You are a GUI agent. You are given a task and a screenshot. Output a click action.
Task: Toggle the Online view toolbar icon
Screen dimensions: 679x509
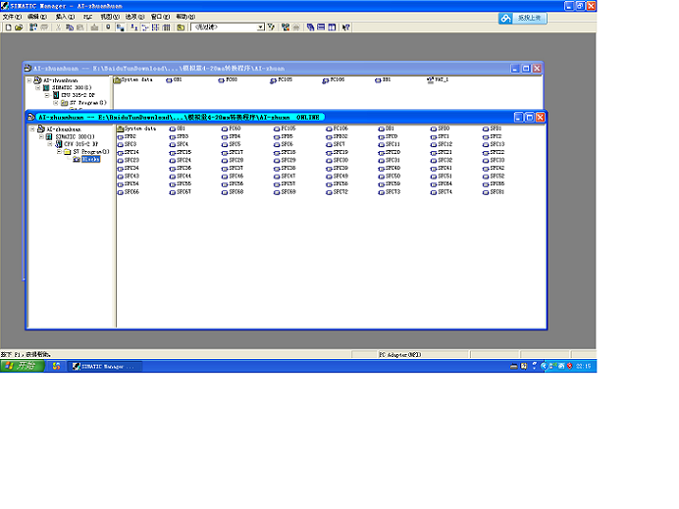[121, 27]
